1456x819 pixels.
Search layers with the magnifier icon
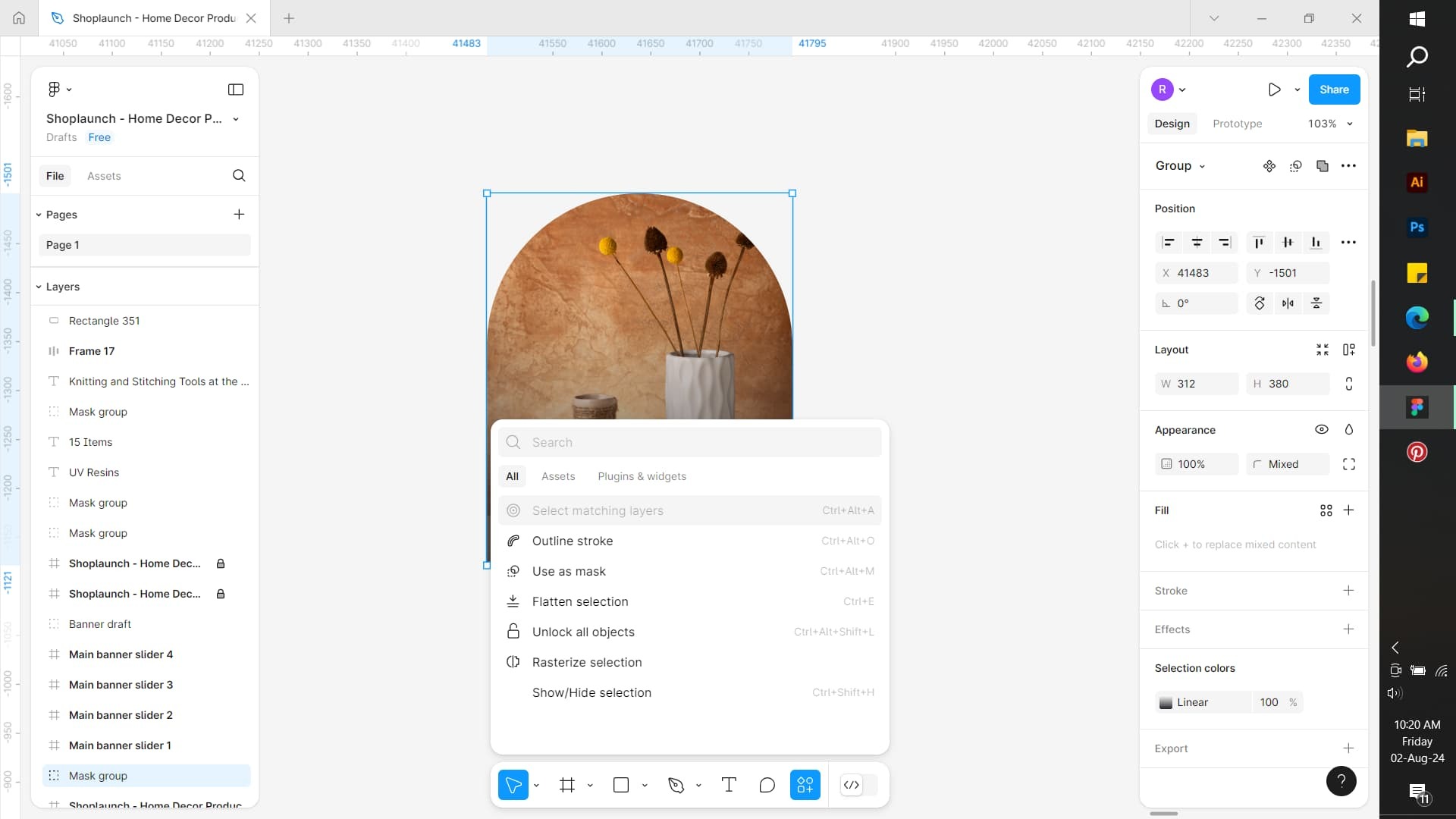tap(239, 175)
